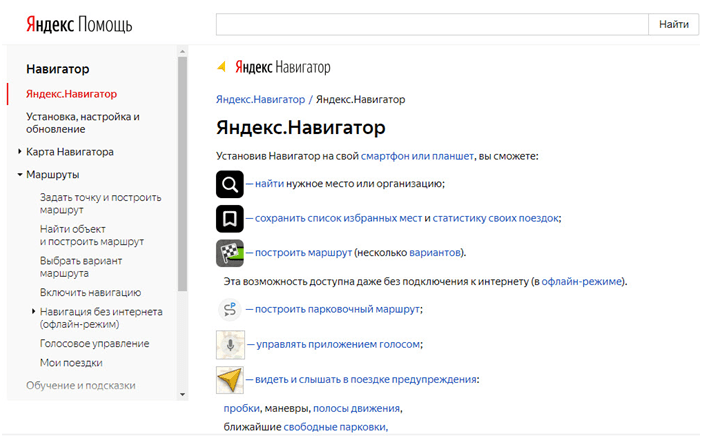Image resolution: width=708 pixels, height=436 pixels.
Task: Click the Яндекс.Навигатор breadcrumb link
Action: (x=260, y=99)
